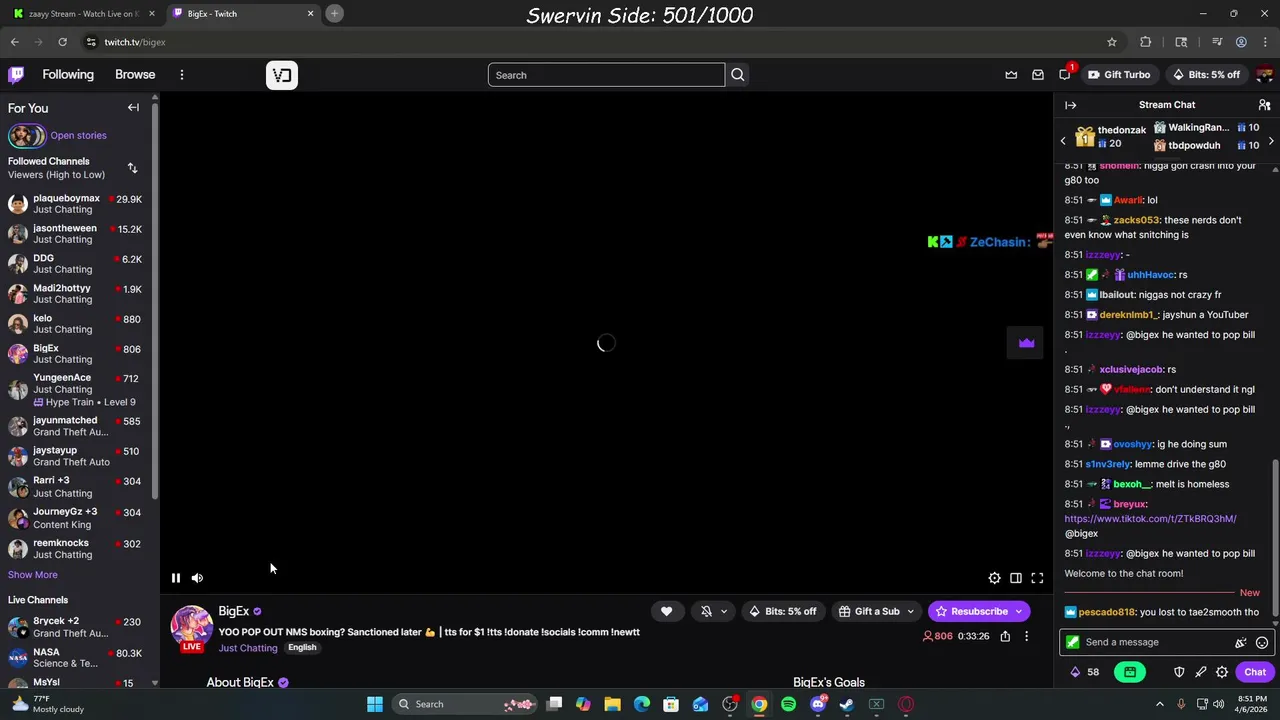Open Prime loot crown icon
The image size is (1280, 720).
tap(1011, 75)
